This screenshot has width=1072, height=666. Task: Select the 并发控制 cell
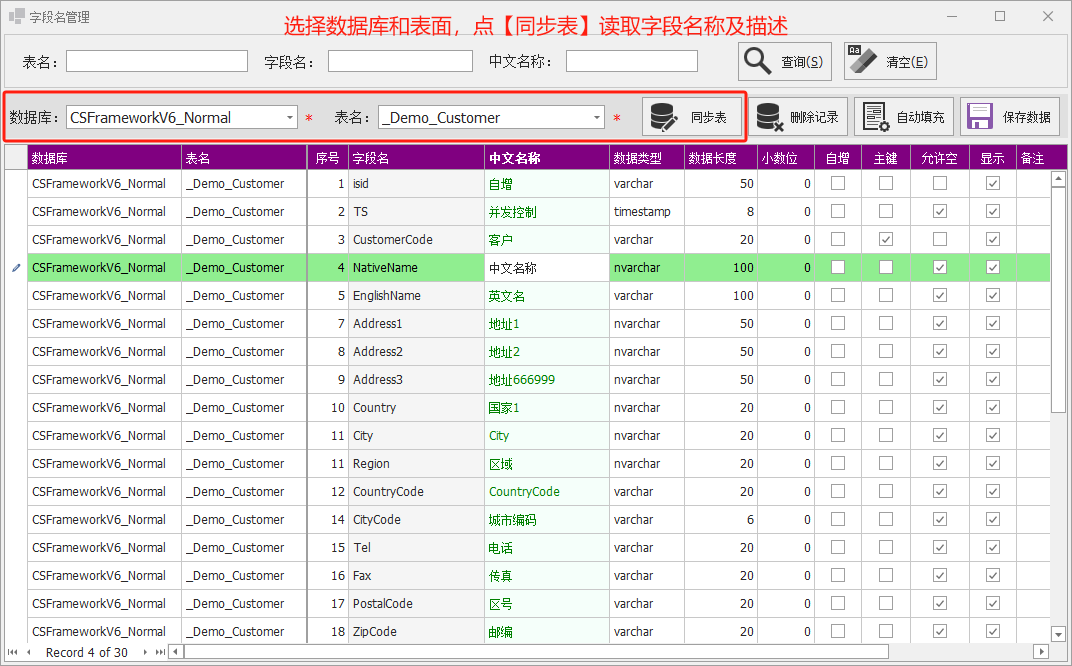pos(547,211)
